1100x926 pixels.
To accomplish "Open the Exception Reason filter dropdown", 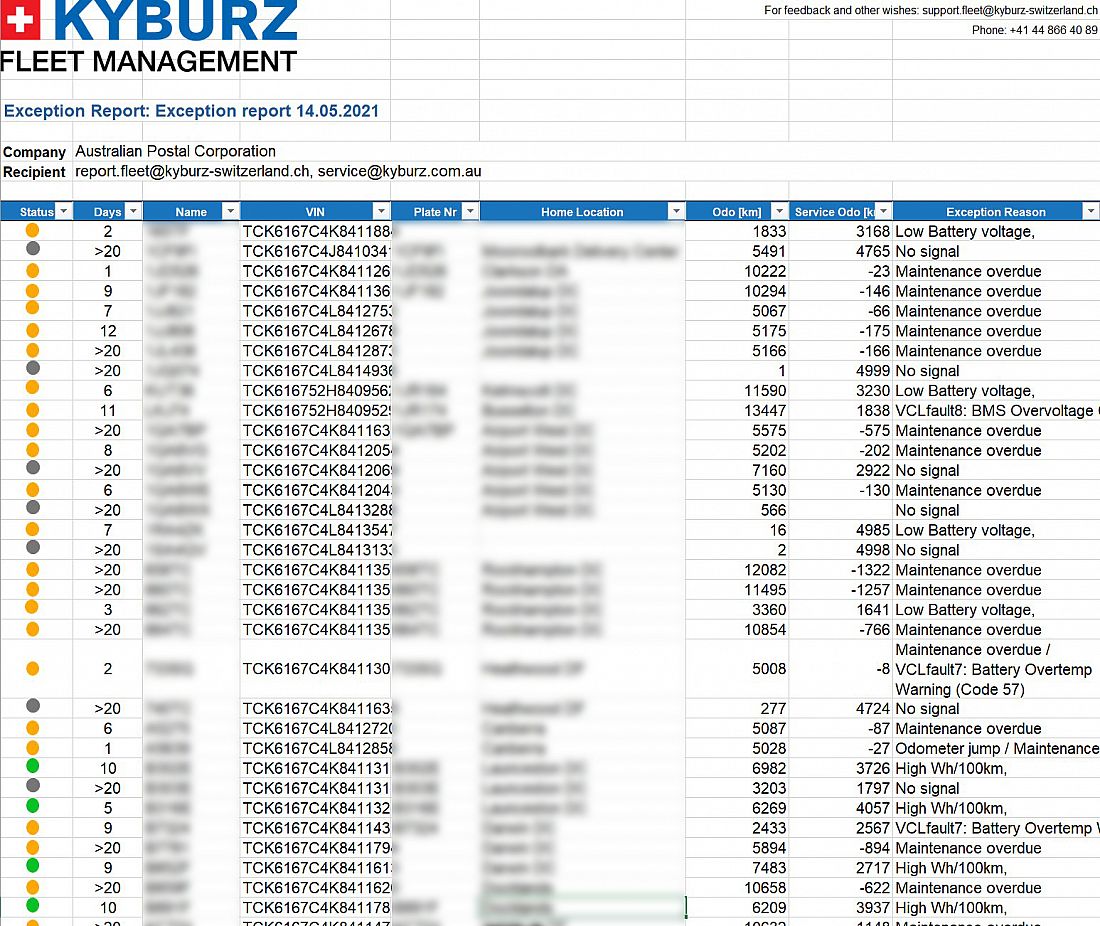I will 1089,212.
